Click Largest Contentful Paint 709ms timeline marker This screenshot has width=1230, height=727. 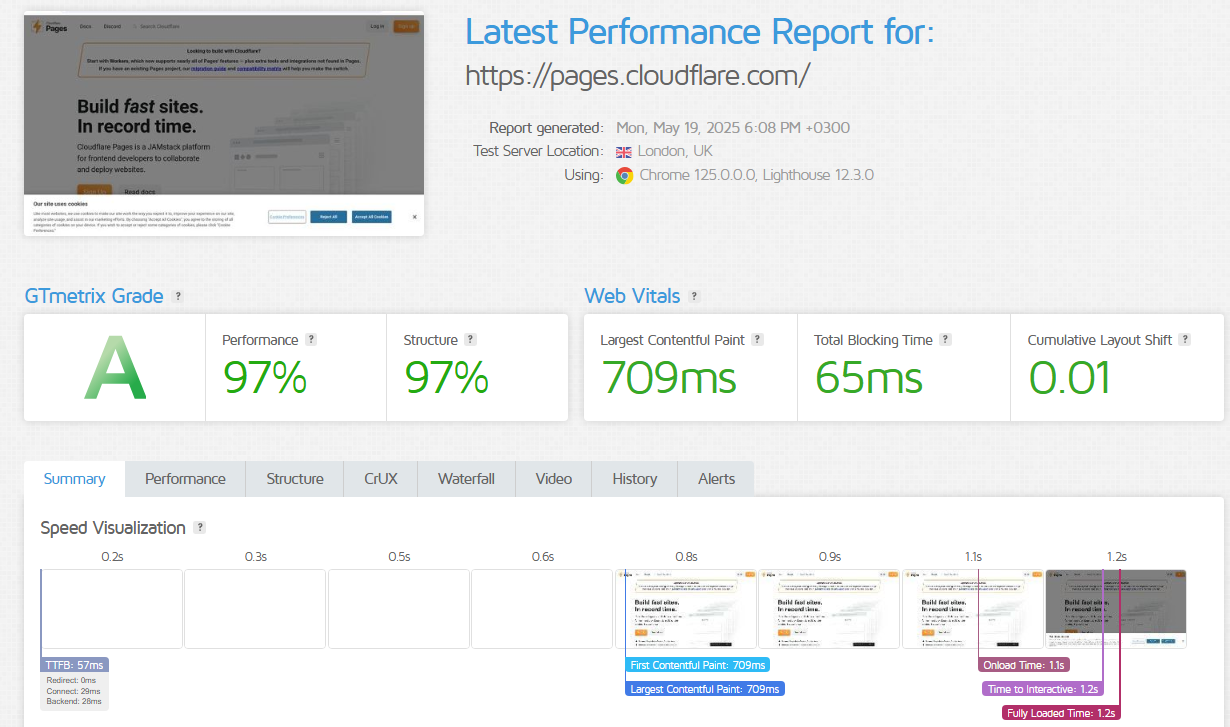coord(704,689)
